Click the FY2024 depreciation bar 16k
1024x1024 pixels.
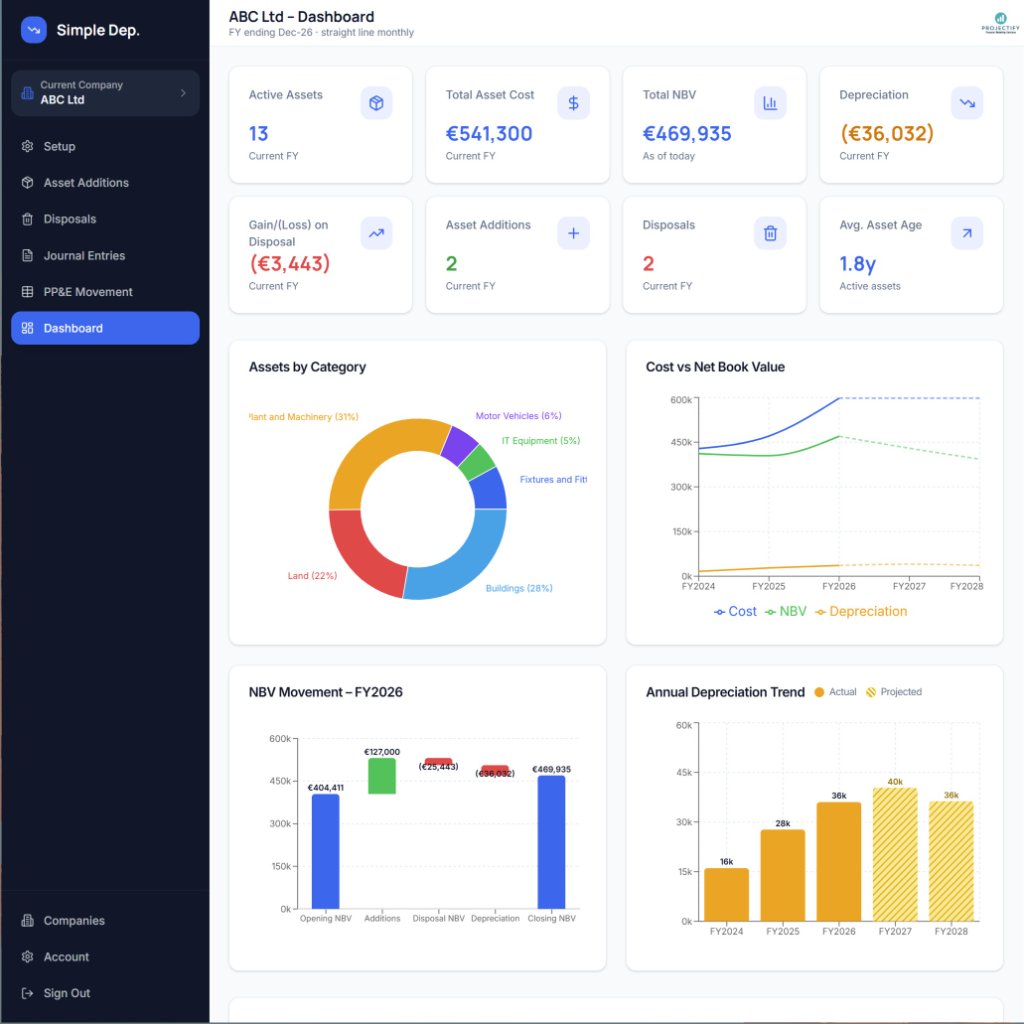(726, 894)
